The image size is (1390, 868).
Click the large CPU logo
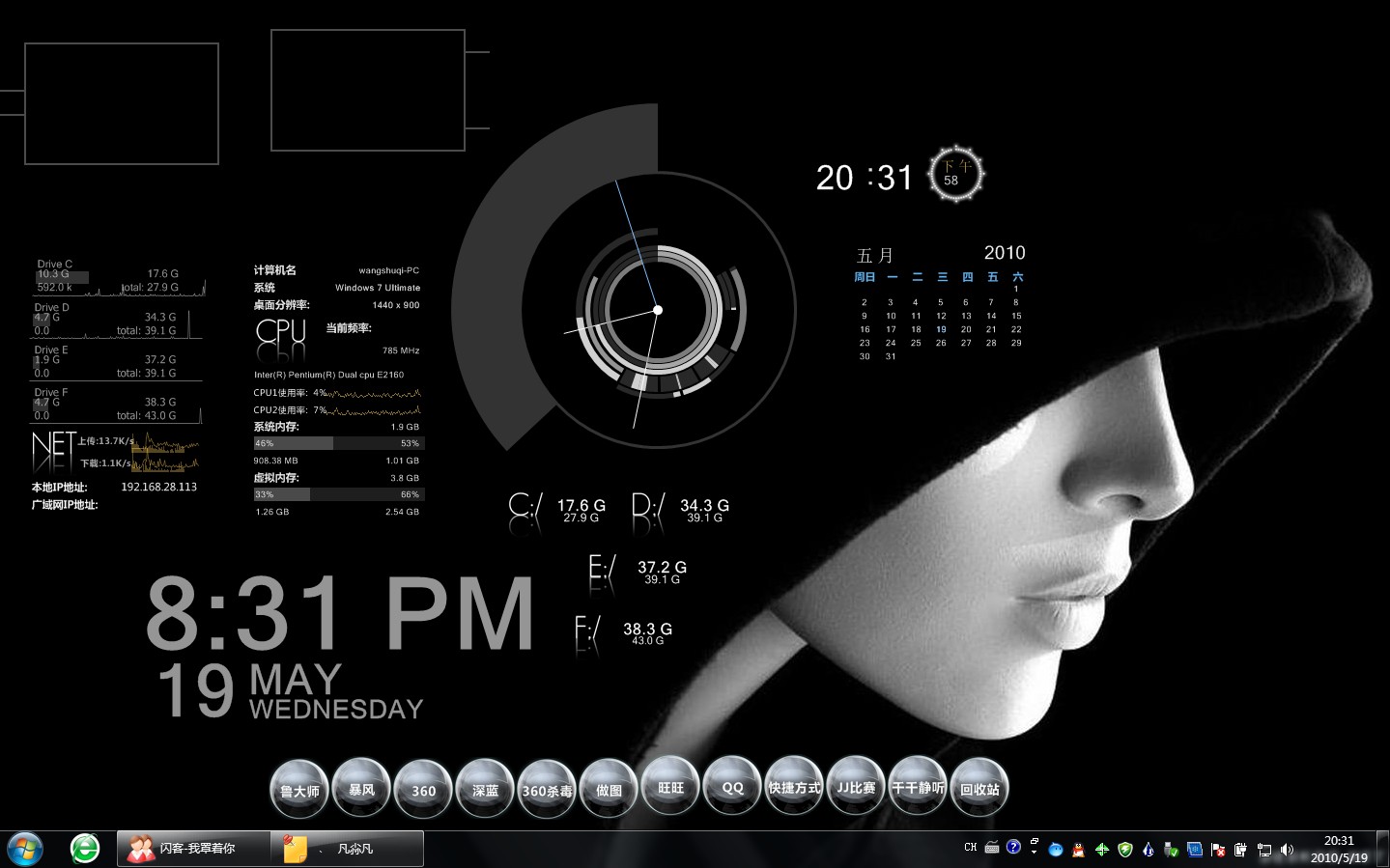click(281, 332)
